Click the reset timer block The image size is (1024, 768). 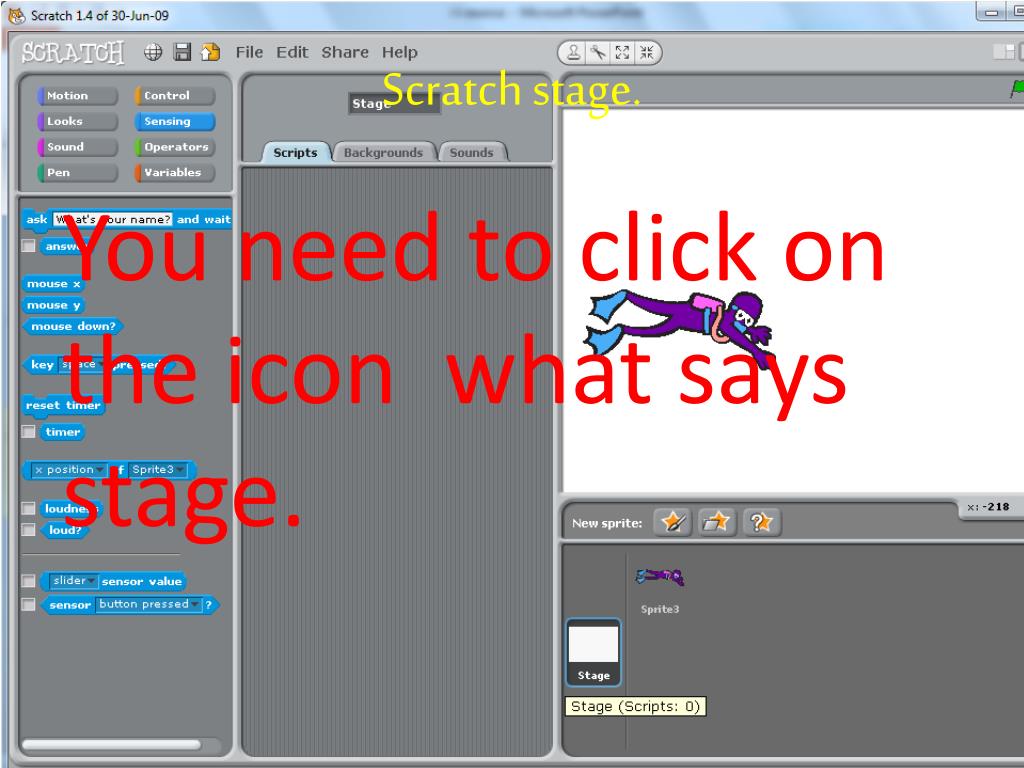(63, 406)
